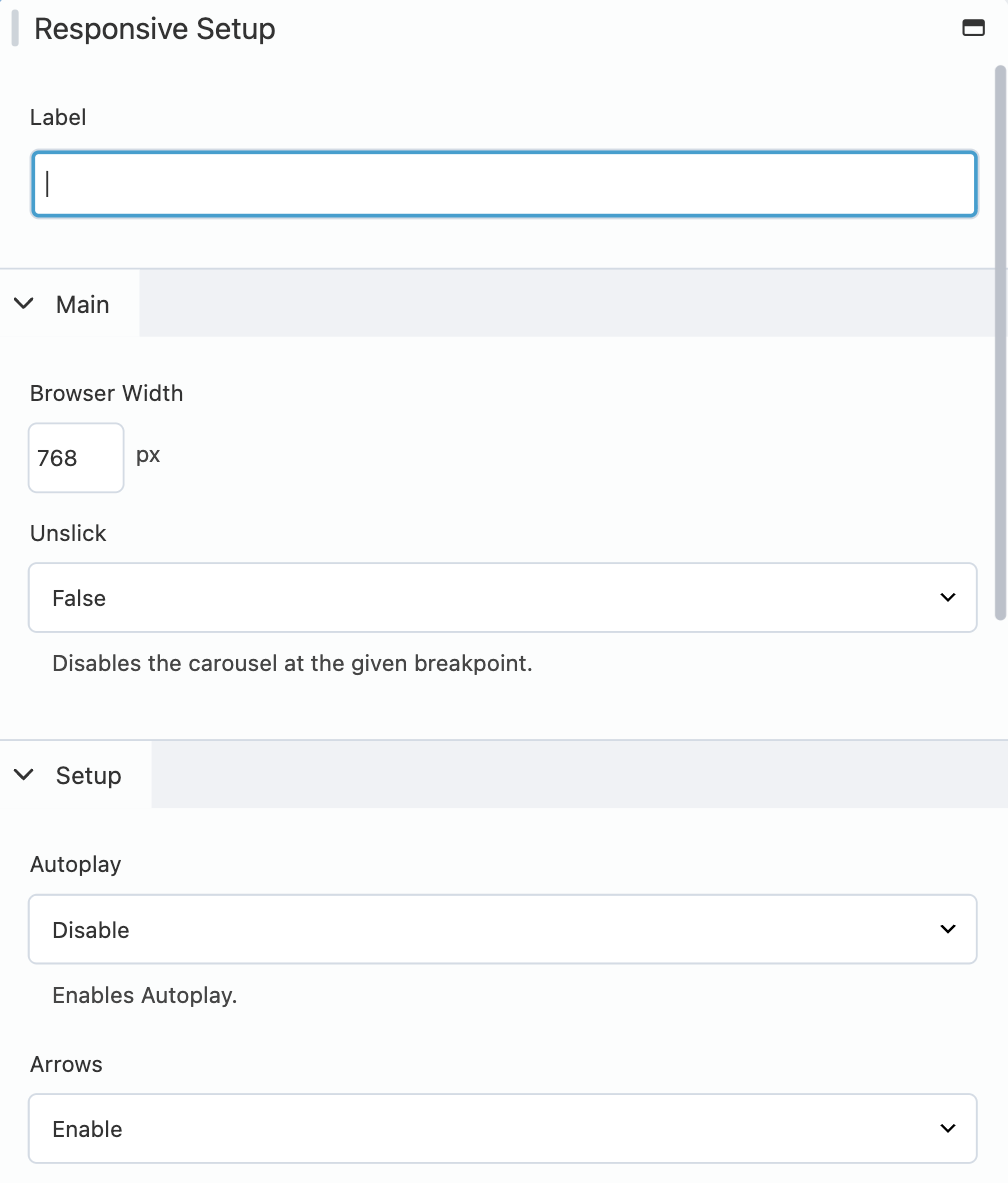Screen dimensions: 1008x1183
Task: Edit the Browser Width value 768
Action: [76, 457]
